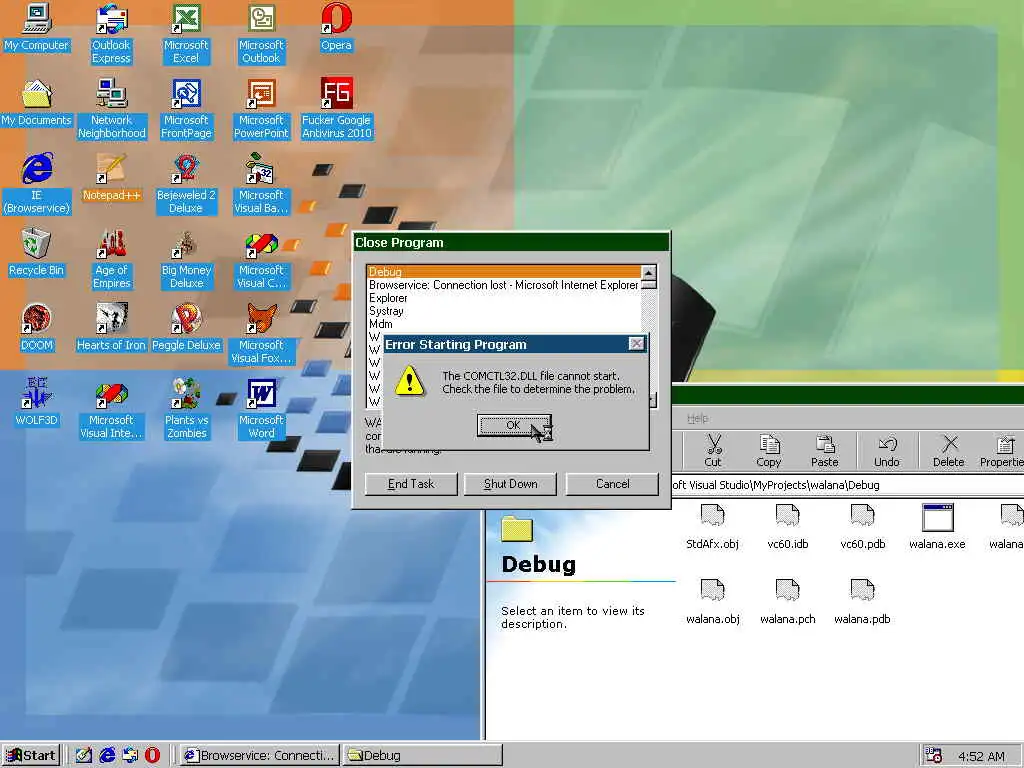Viewport: 1024px width, 768px height.
Task: Click Copy in Debug window toolbar
Action: (x=769, y=451)
